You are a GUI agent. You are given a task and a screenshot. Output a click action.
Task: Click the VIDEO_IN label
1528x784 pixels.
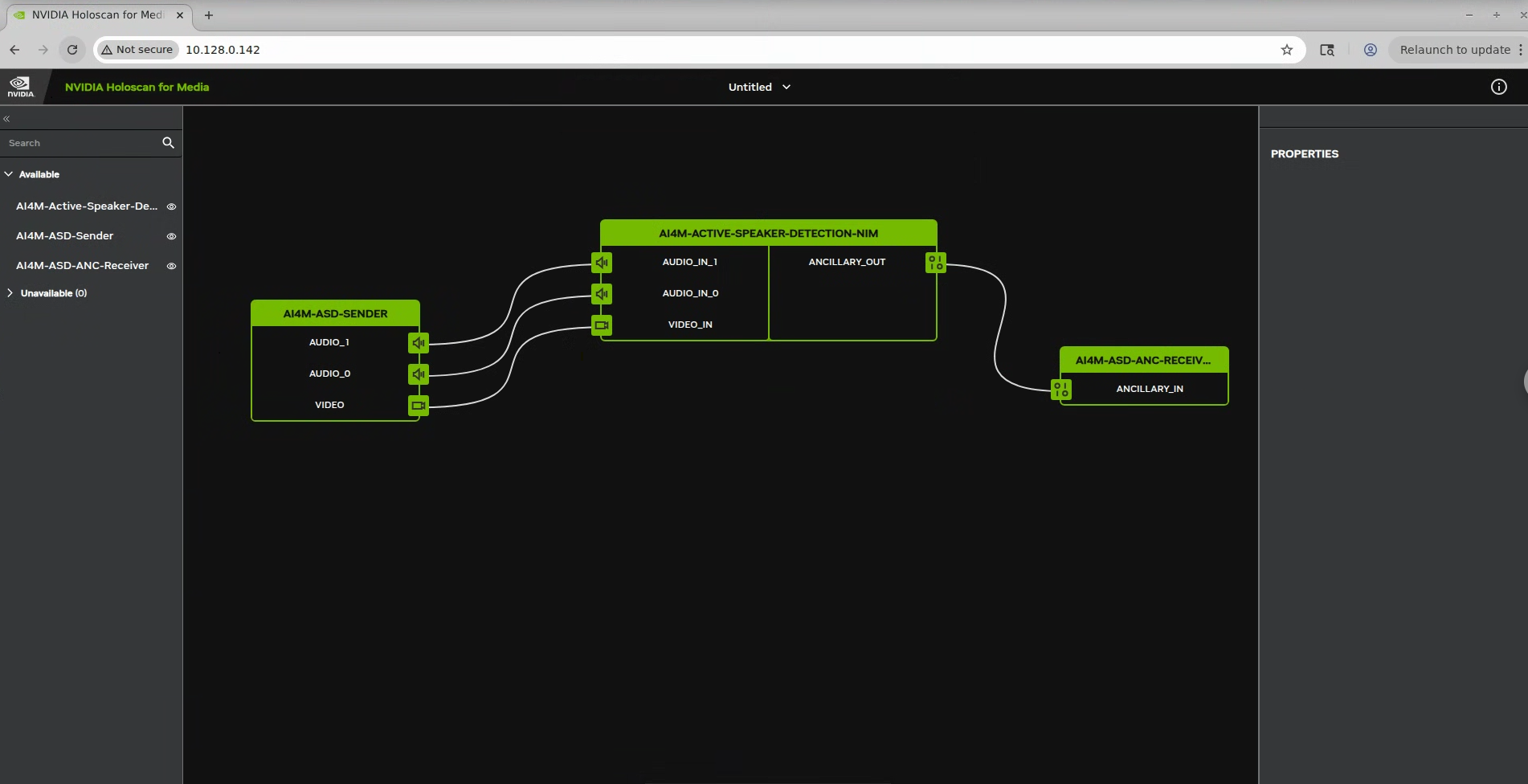click(690, 325)
